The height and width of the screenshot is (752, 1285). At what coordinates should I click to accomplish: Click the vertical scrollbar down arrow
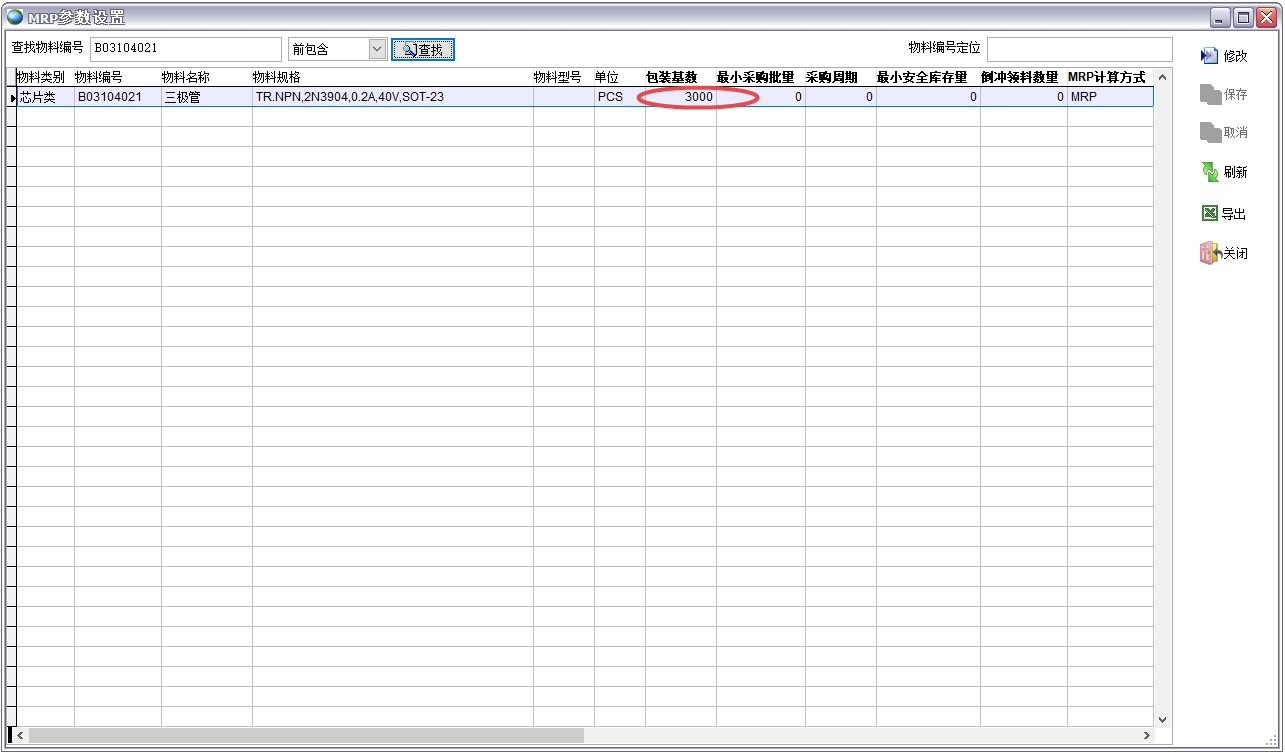click(1161, 718)
